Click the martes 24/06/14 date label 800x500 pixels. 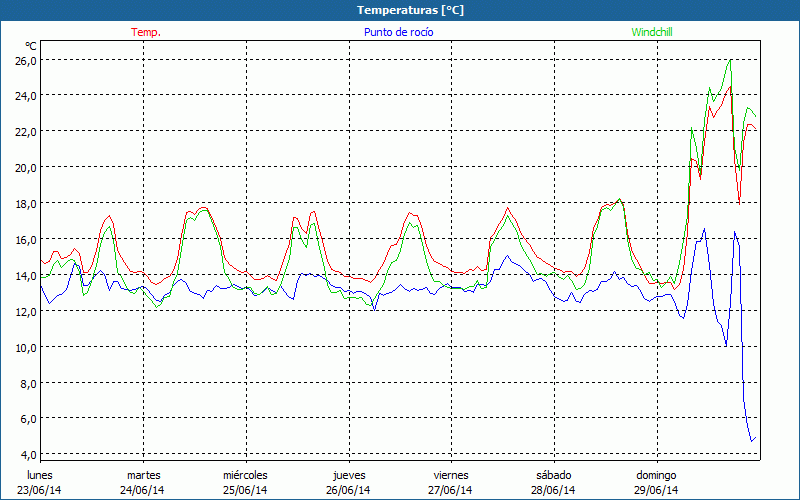143,483
